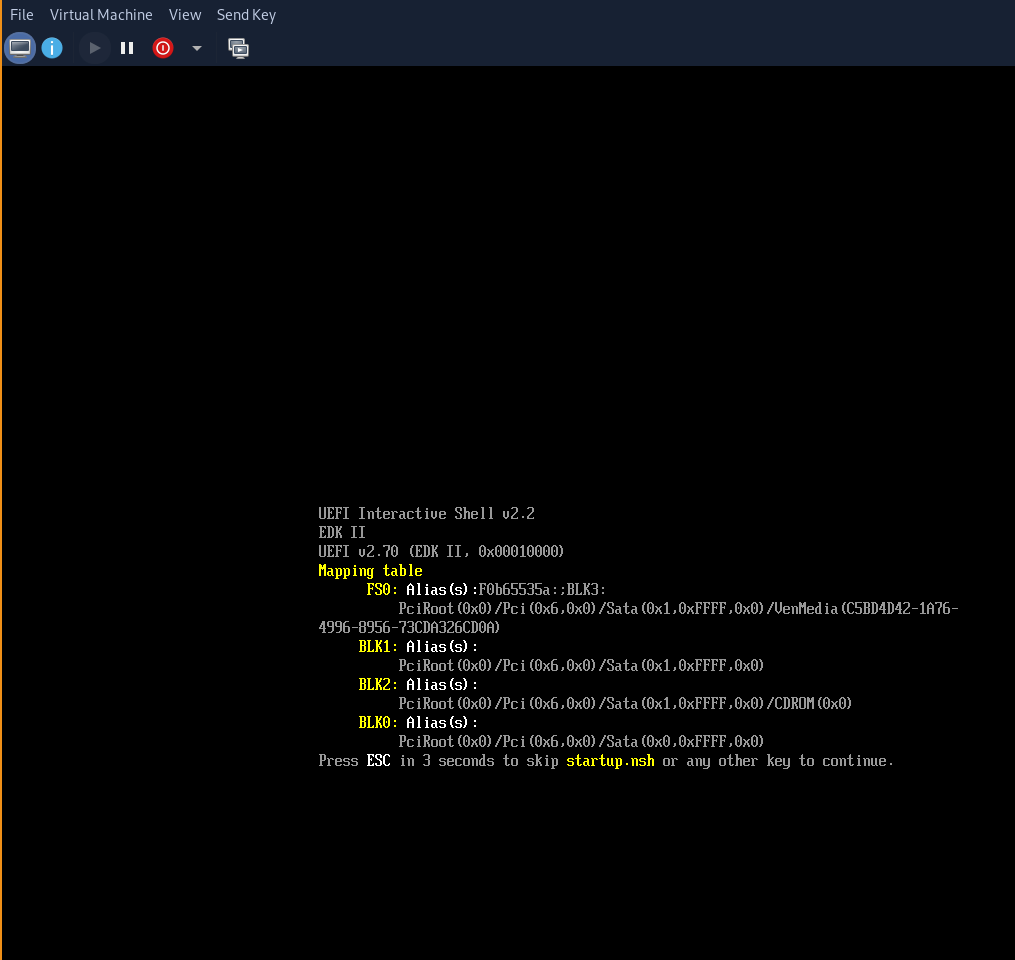Click the yellow 'Mapping table' heading

370,570
